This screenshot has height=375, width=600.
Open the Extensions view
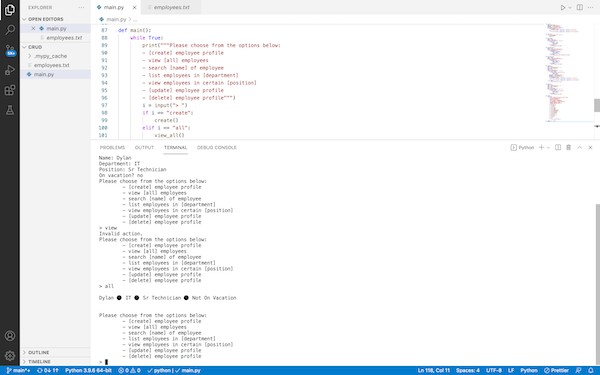[10, 90]
